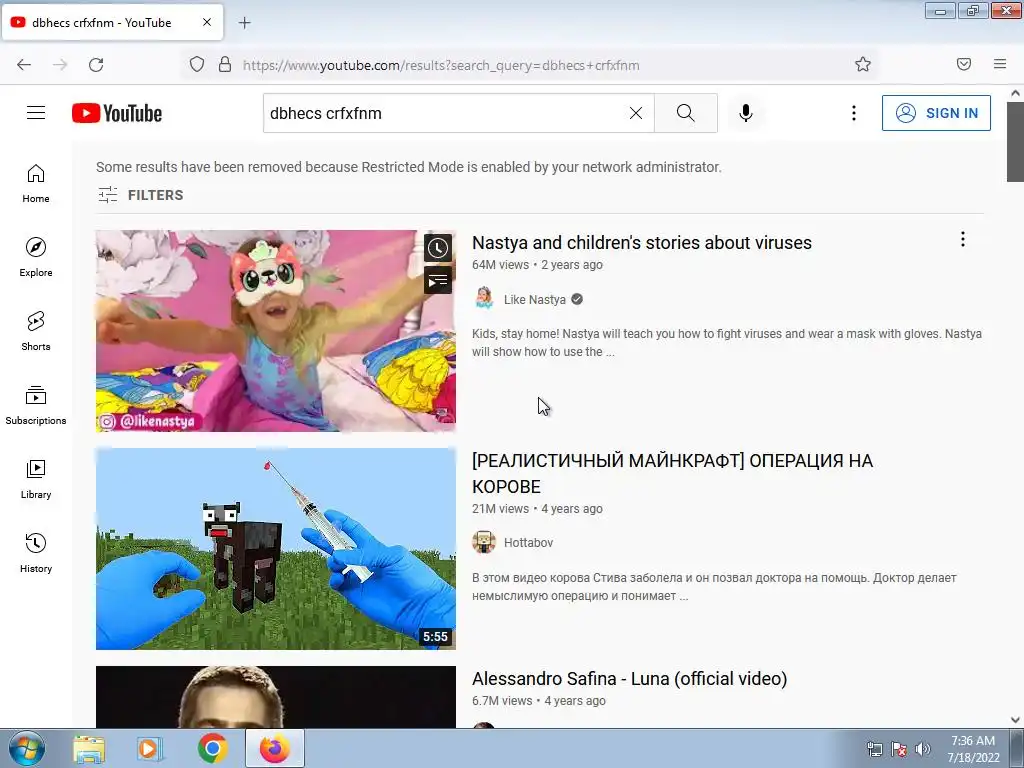Open Firefox application menu

tap(1000, 64)
